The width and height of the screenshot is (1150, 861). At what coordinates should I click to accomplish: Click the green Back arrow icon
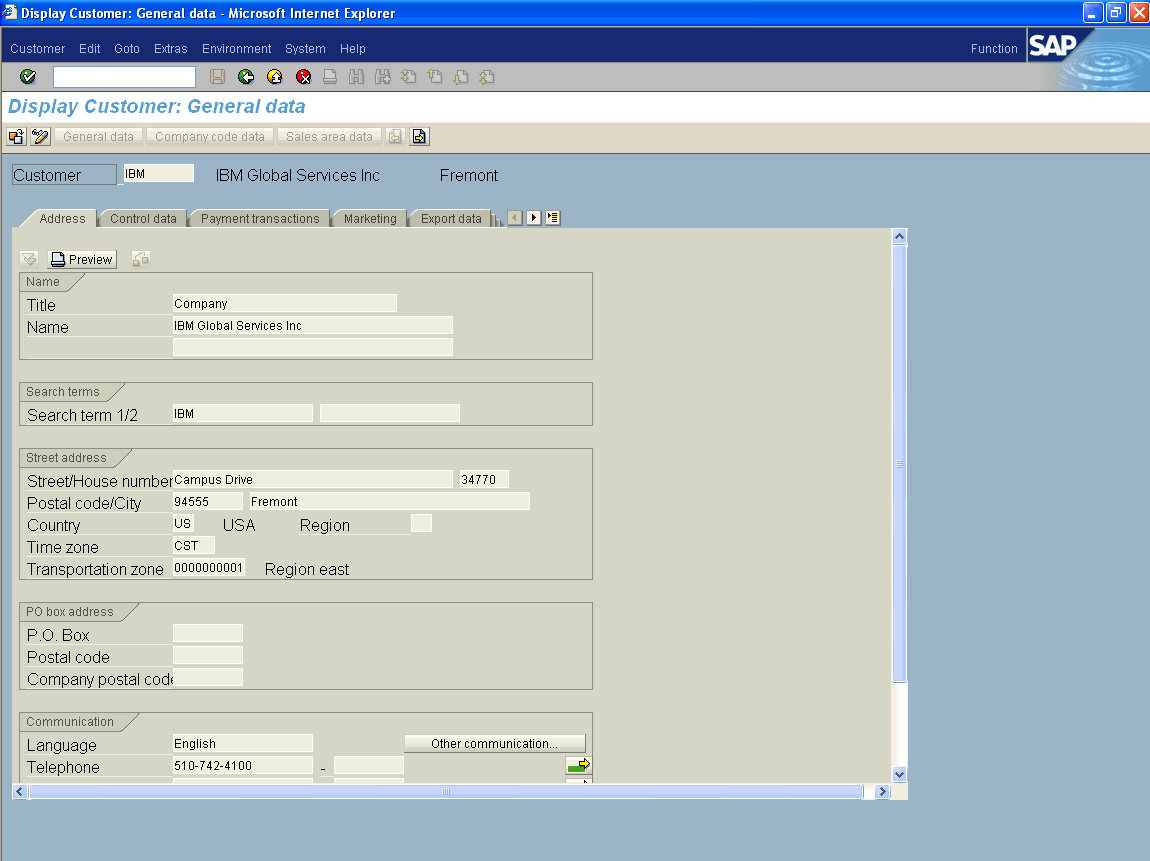(246, 76)
